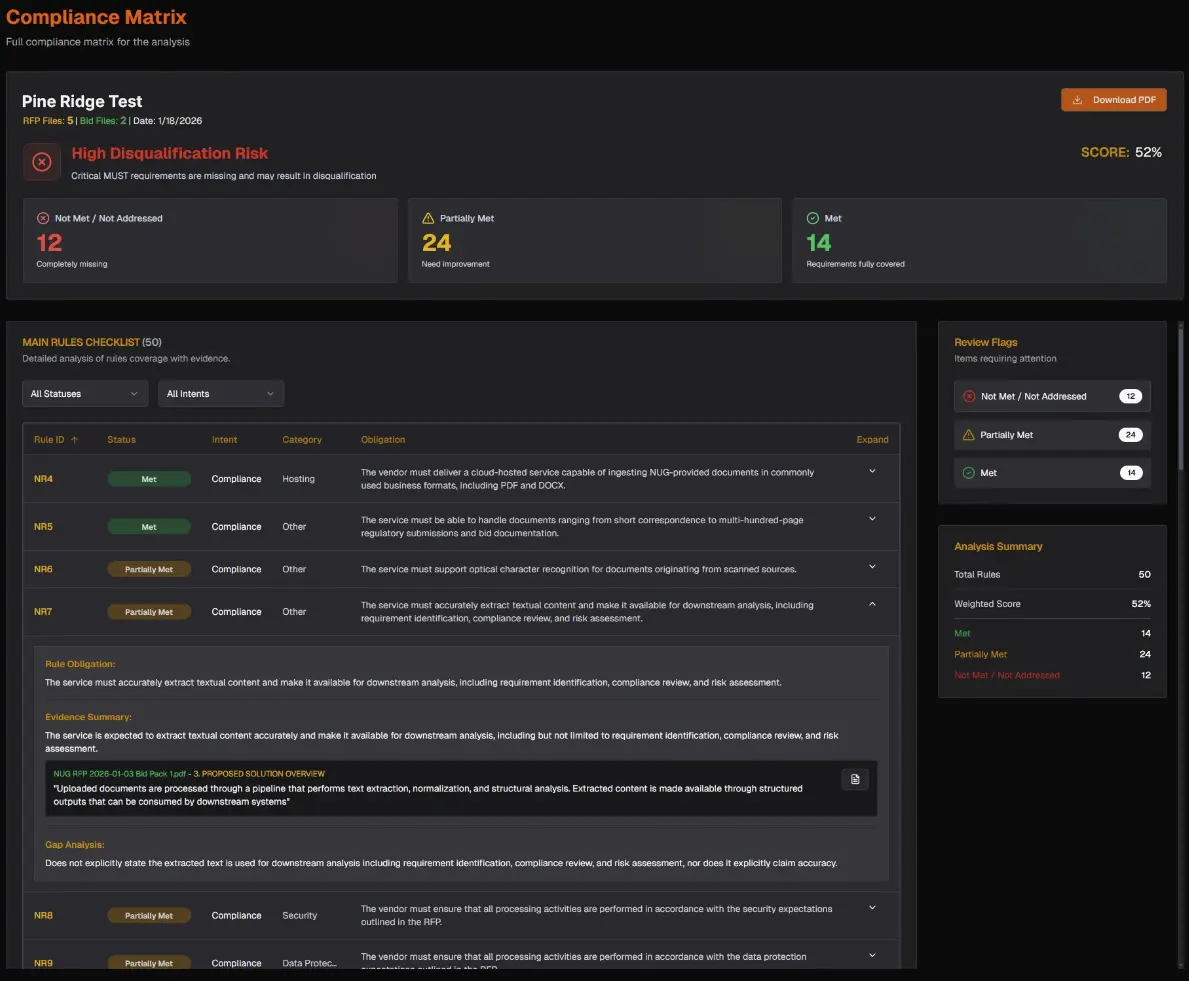1189x981 pixels.
Task: Sort table by Status column header
Action: click(x=122, y=440)
